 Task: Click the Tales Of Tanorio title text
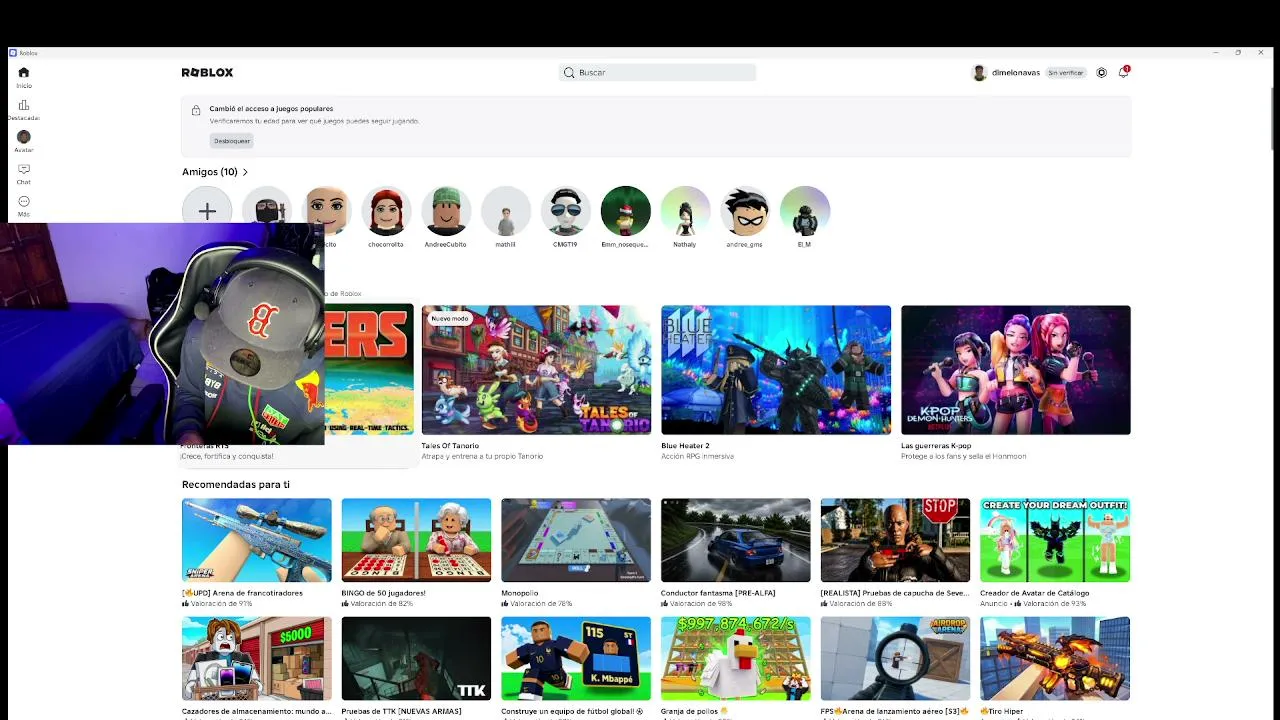point(450,446)
